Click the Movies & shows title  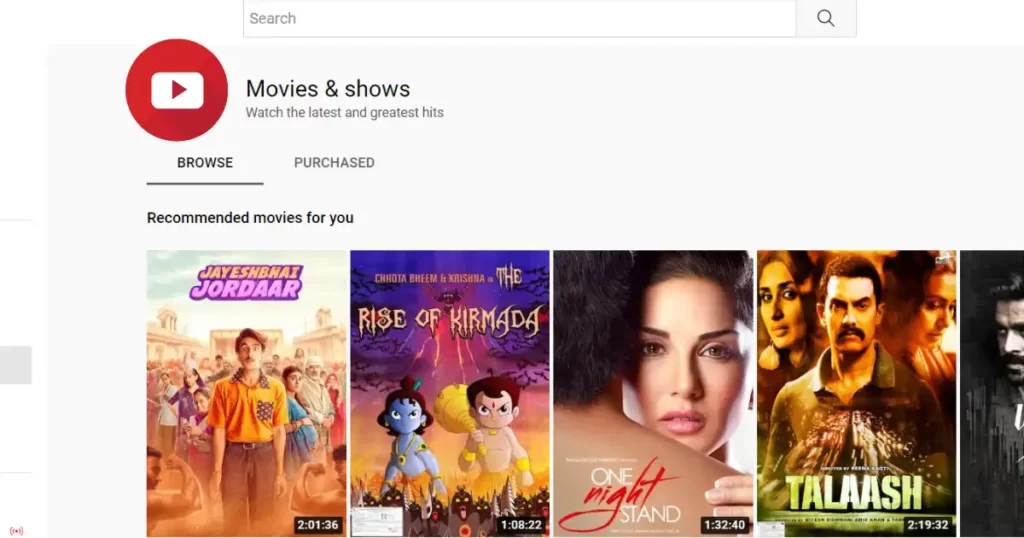coord(328,89)
